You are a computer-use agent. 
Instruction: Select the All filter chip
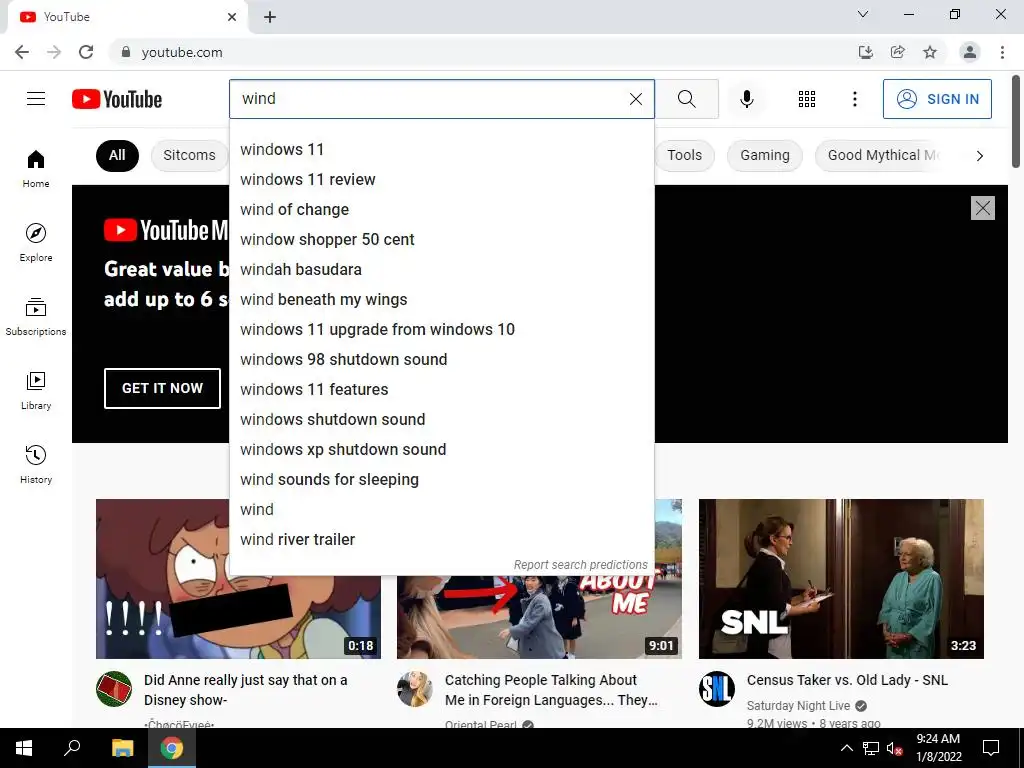pyautogui.click(x=117, y=155)
